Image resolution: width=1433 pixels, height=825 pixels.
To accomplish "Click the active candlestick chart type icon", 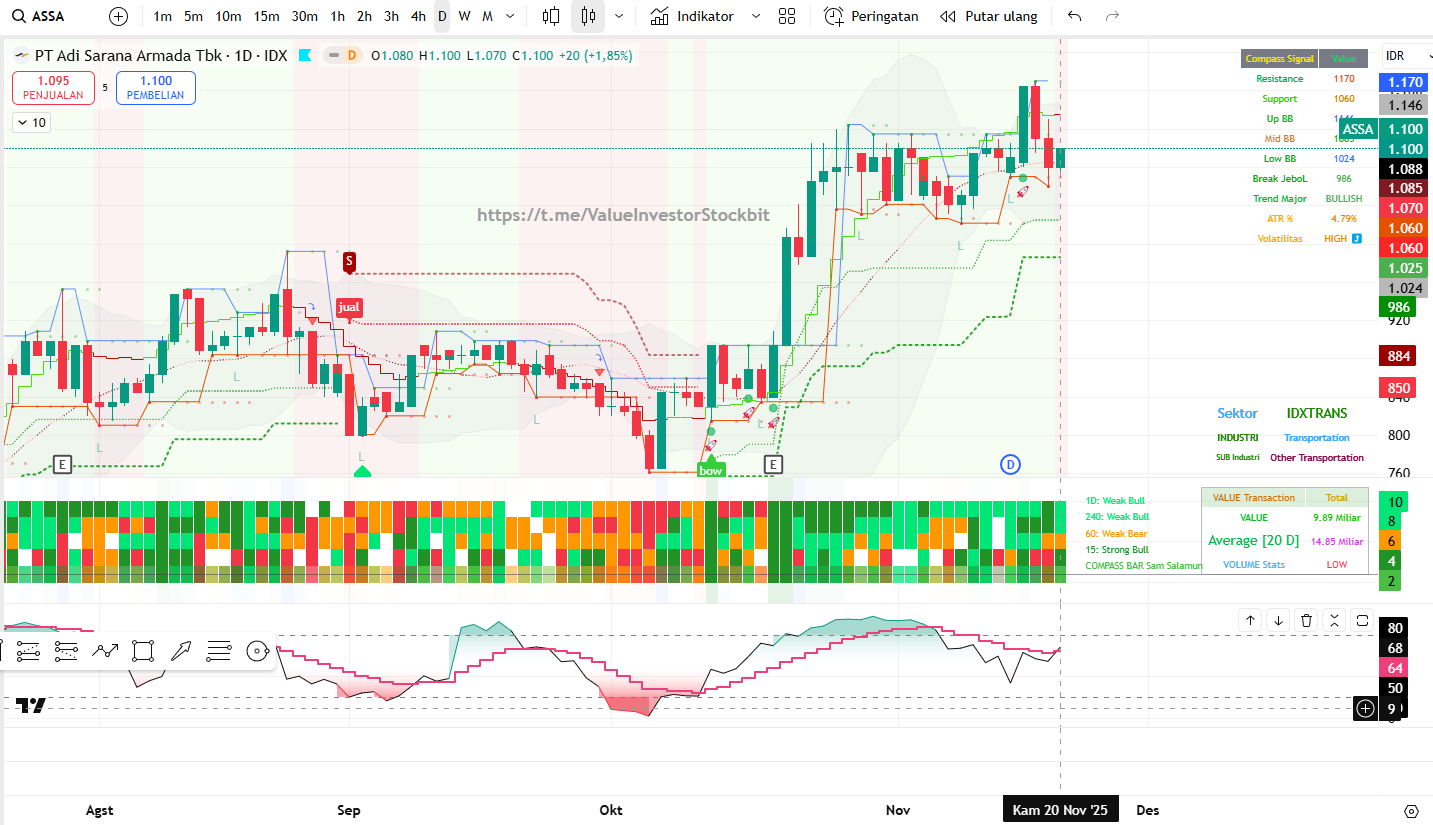I will (x=588, y=16).
